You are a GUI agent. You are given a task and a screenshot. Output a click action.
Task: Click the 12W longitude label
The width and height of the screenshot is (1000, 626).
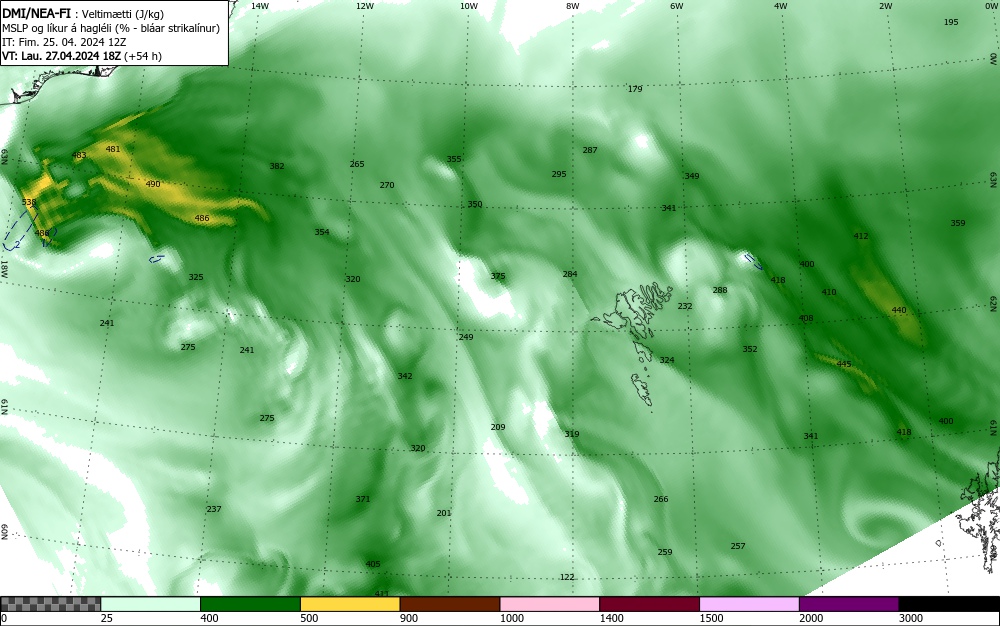[364, 6]
